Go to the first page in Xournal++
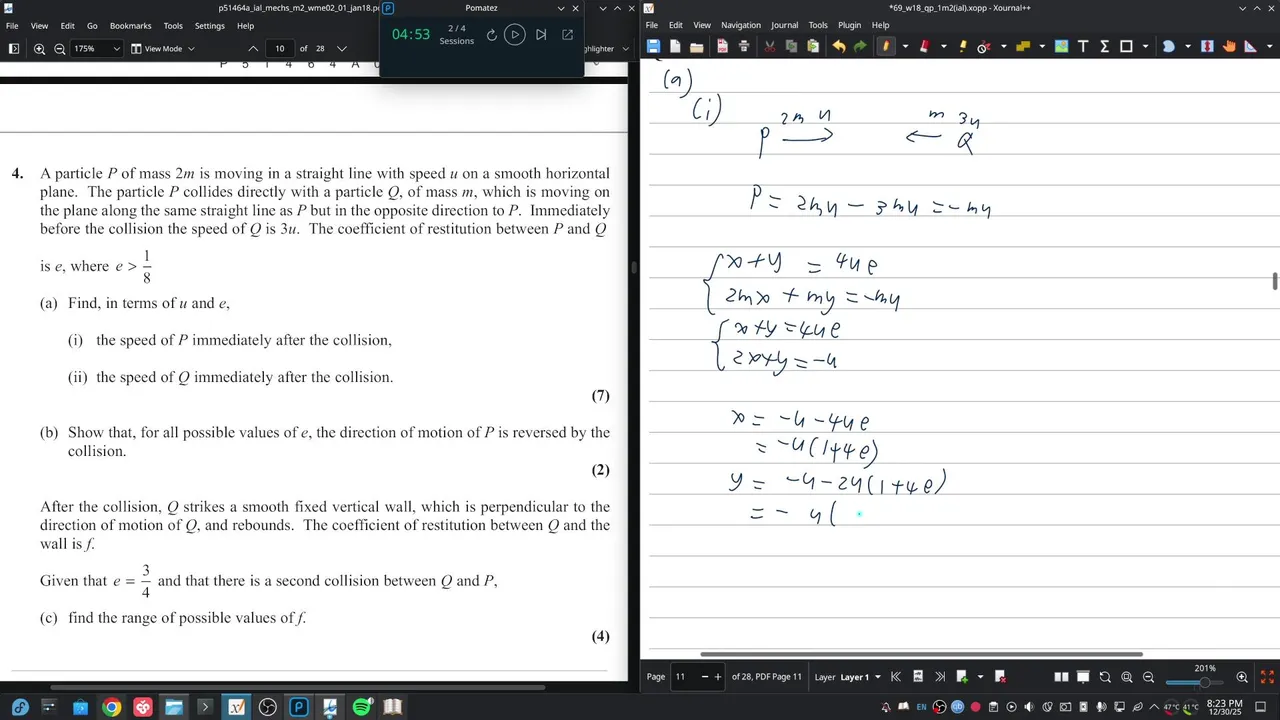This screenshot has width=1280, height=720. tap(896, 677)
